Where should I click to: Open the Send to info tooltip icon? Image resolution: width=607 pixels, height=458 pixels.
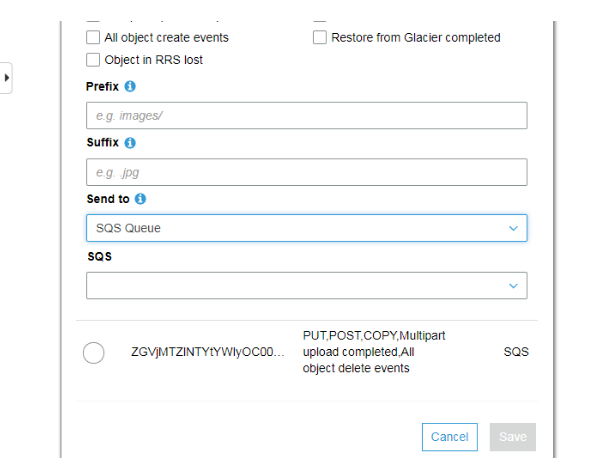140,199
